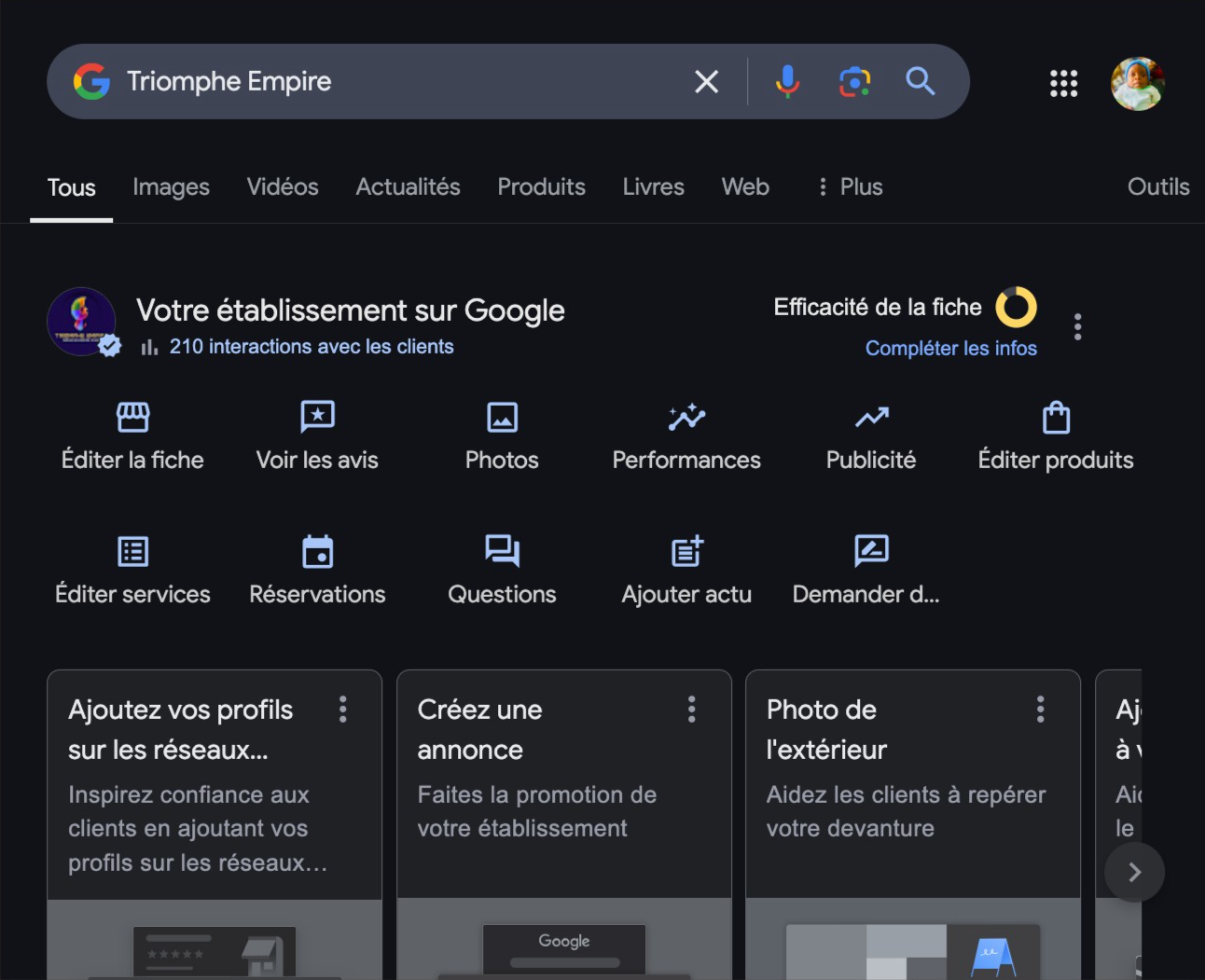Image resolution: width=1205 pixels, height=980 pixels.
Task: Open the Publicité trending icon
Action: tap(871, 417)
